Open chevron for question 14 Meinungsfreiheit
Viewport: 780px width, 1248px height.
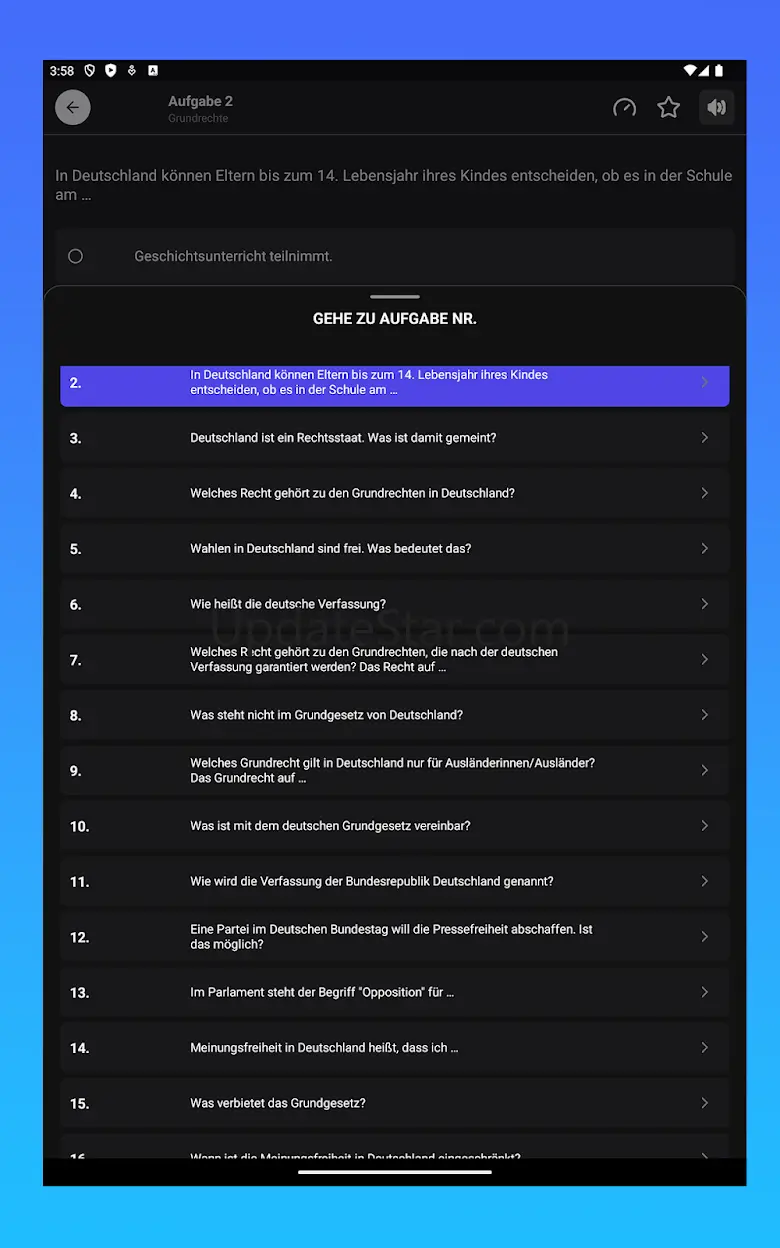(x=705, y=1048)
